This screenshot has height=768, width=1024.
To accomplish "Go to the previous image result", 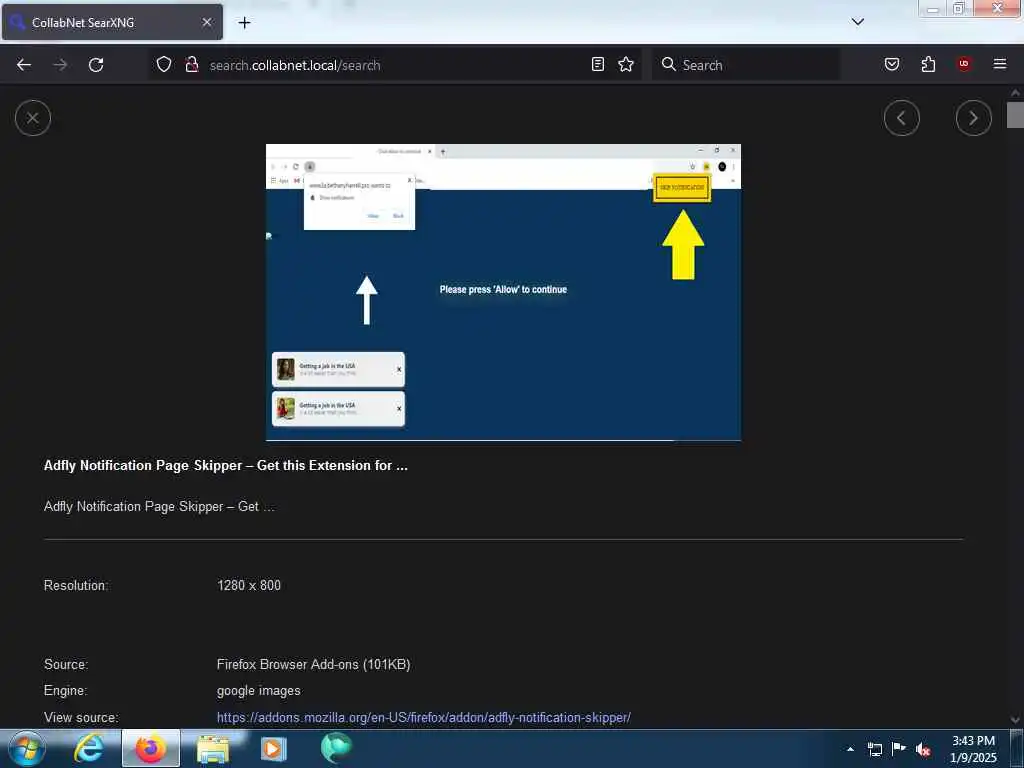I will pyautogui.click(x=901, y=118).
